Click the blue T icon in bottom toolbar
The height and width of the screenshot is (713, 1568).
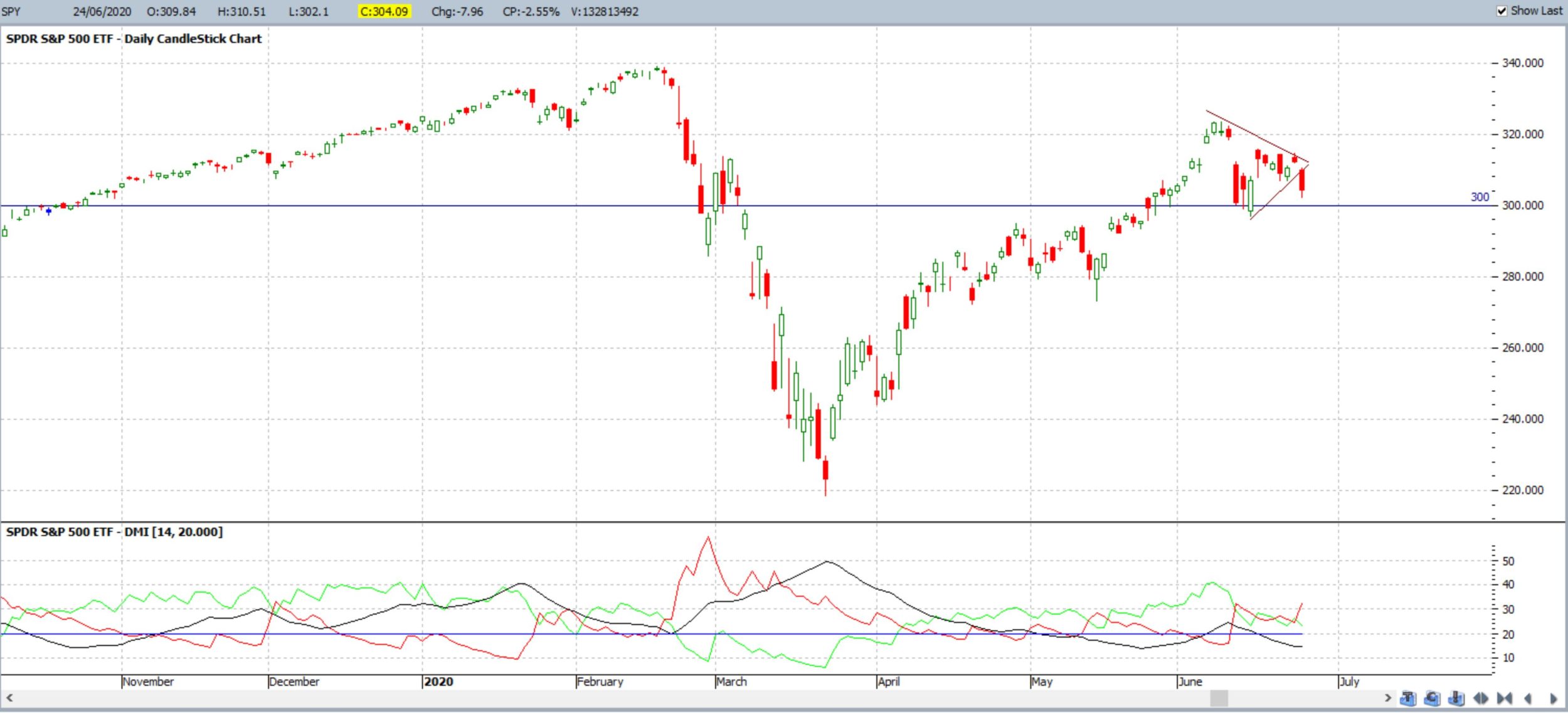point(1407,698)
